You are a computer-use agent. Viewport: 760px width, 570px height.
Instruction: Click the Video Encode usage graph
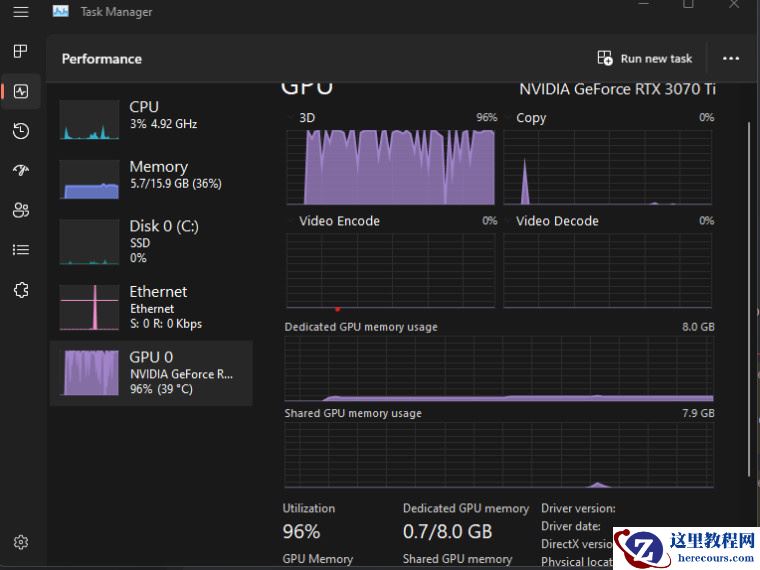pyautogui.click(x=391, y=270)
